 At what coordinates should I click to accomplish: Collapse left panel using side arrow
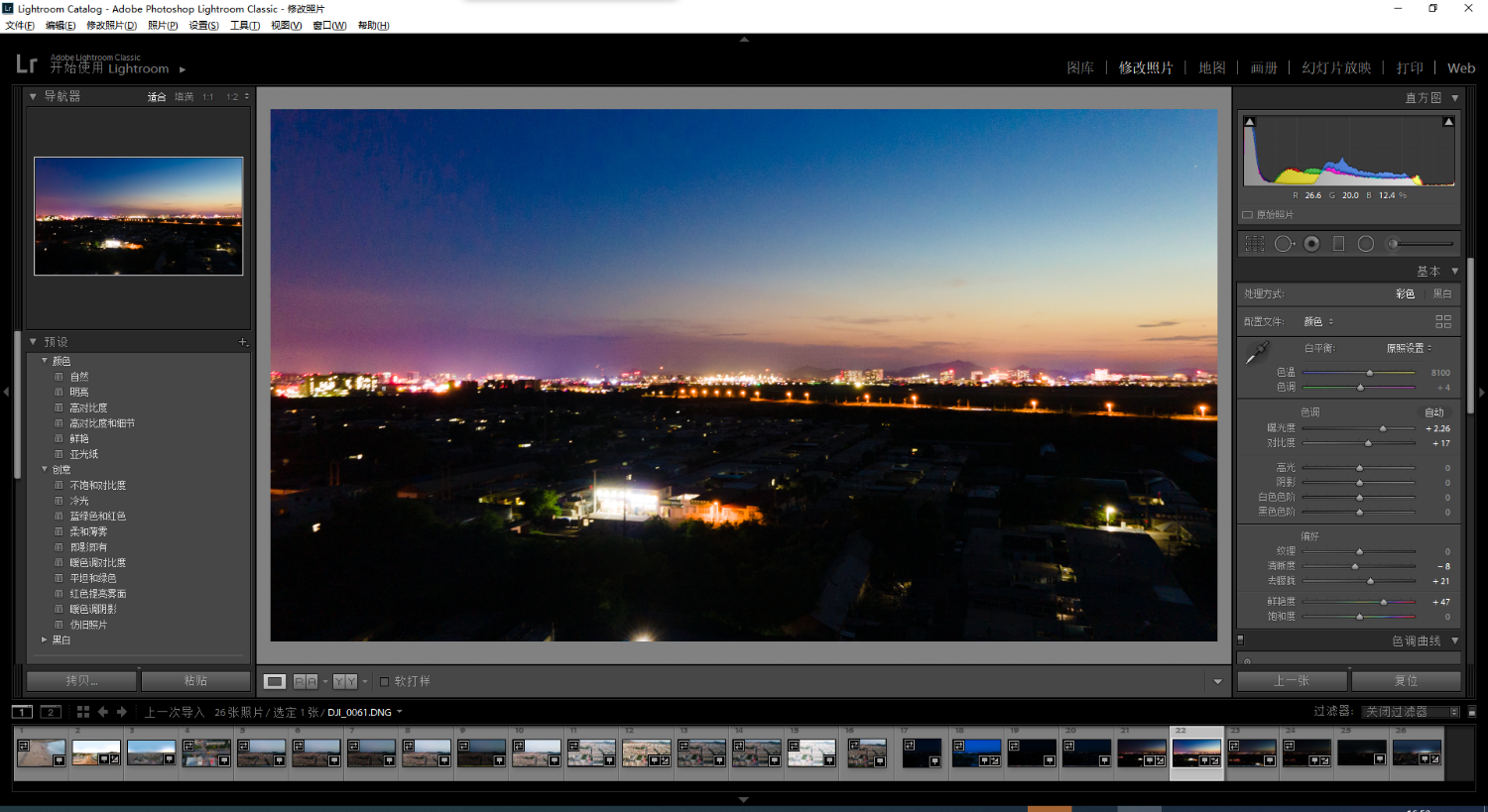coord(6,393)
